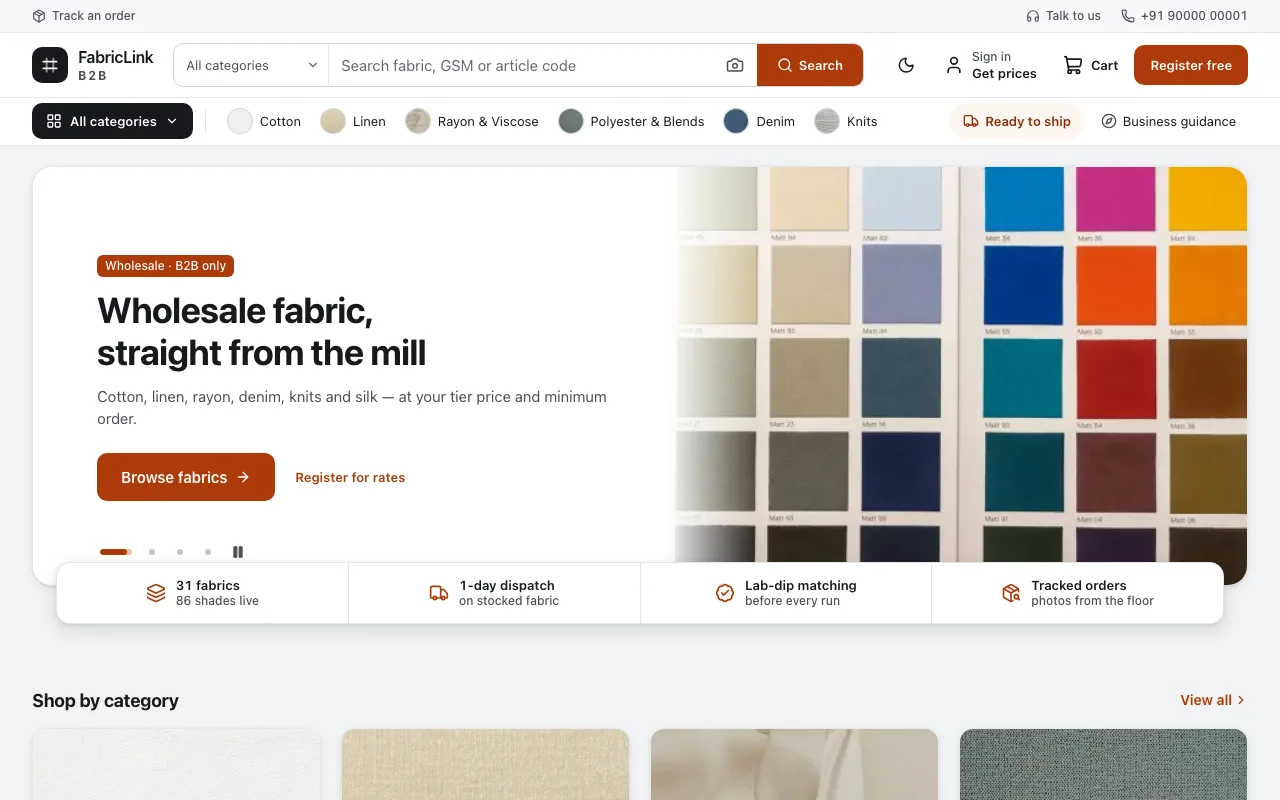Select the first active carousel indicator
Viewport: 1280px width, 800px height.
coord(115,552)
